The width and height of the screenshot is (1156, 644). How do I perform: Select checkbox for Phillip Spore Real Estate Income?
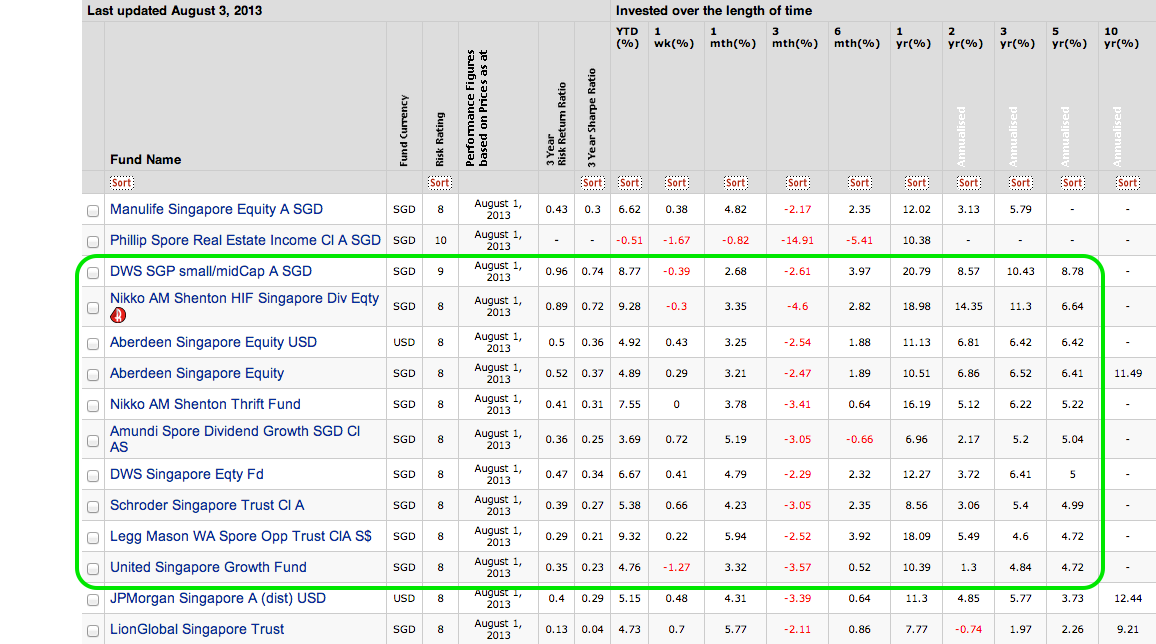point(93,242)
